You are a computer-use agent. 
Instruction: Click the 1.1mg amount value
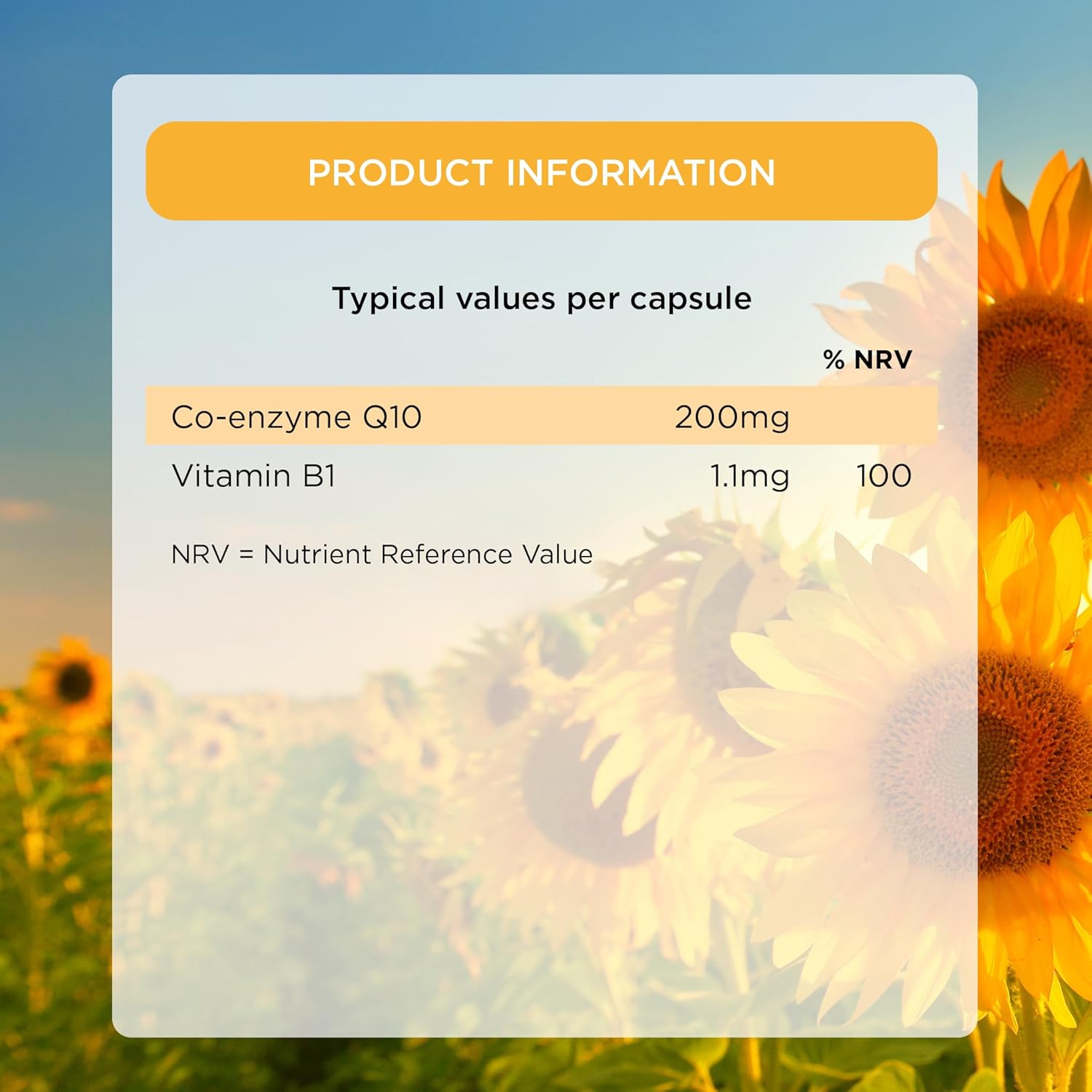click(749, 476)
